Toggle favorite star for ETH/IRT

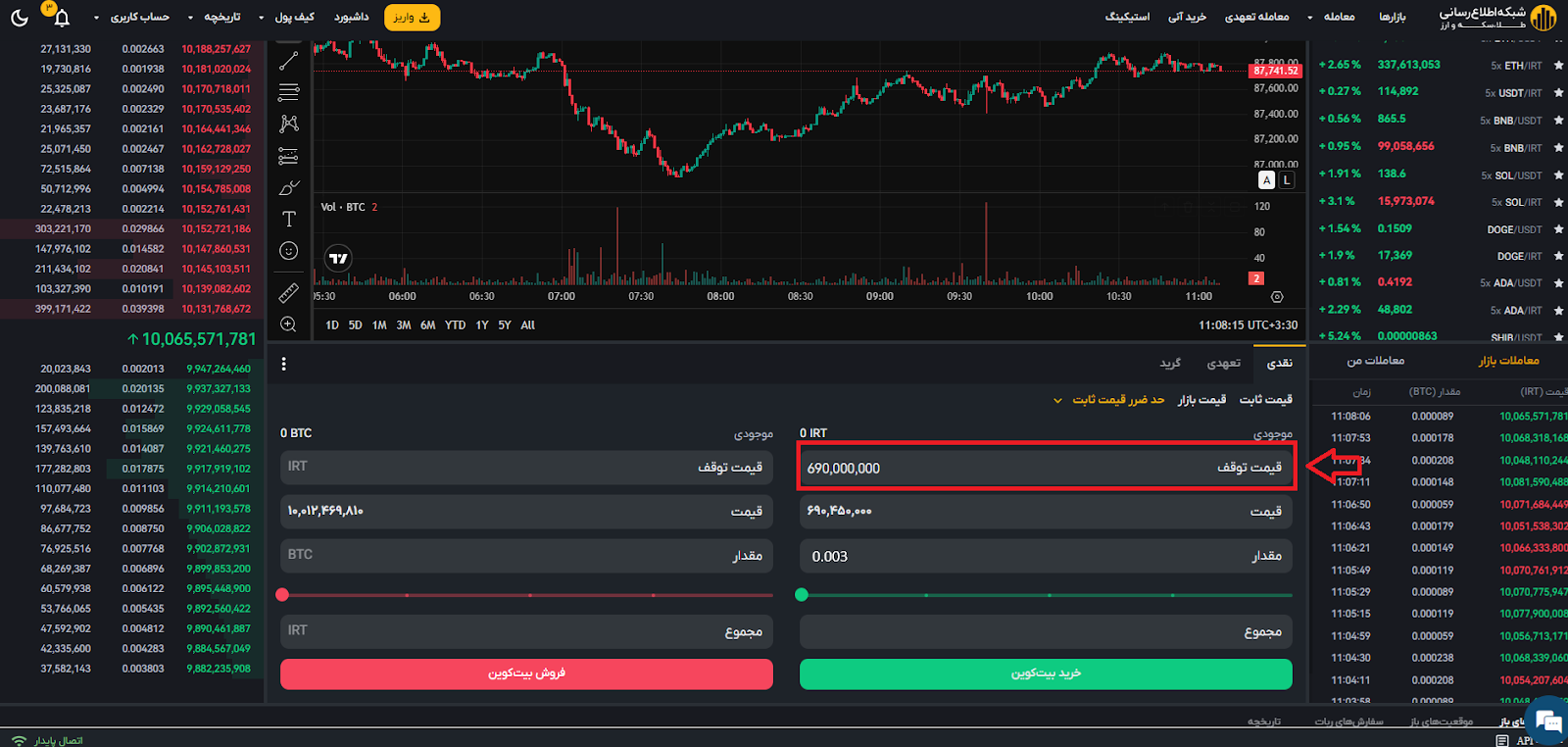[1558, 66]
